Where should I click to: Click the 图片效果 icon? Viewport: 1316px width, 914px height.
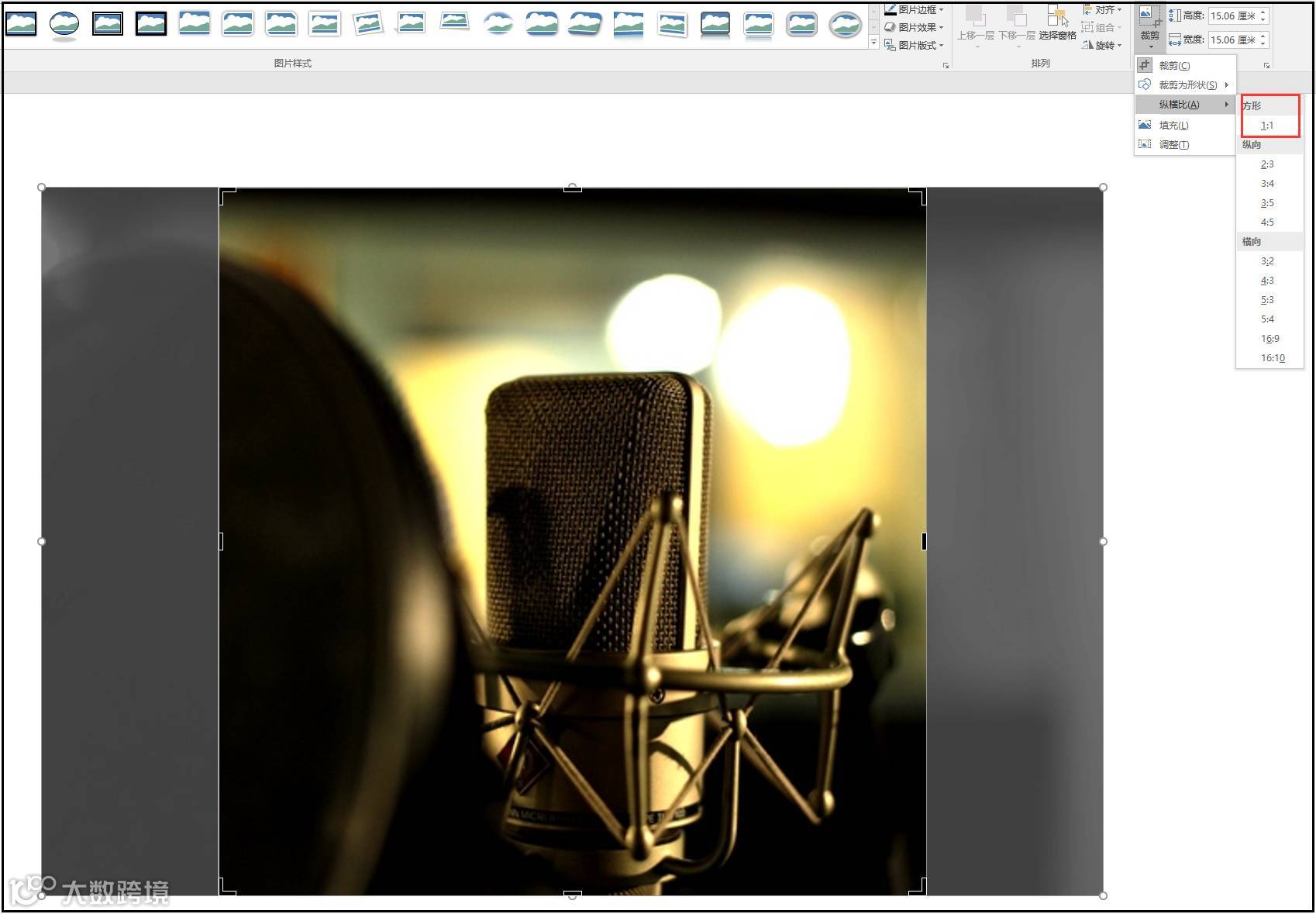tap(891, 27)
